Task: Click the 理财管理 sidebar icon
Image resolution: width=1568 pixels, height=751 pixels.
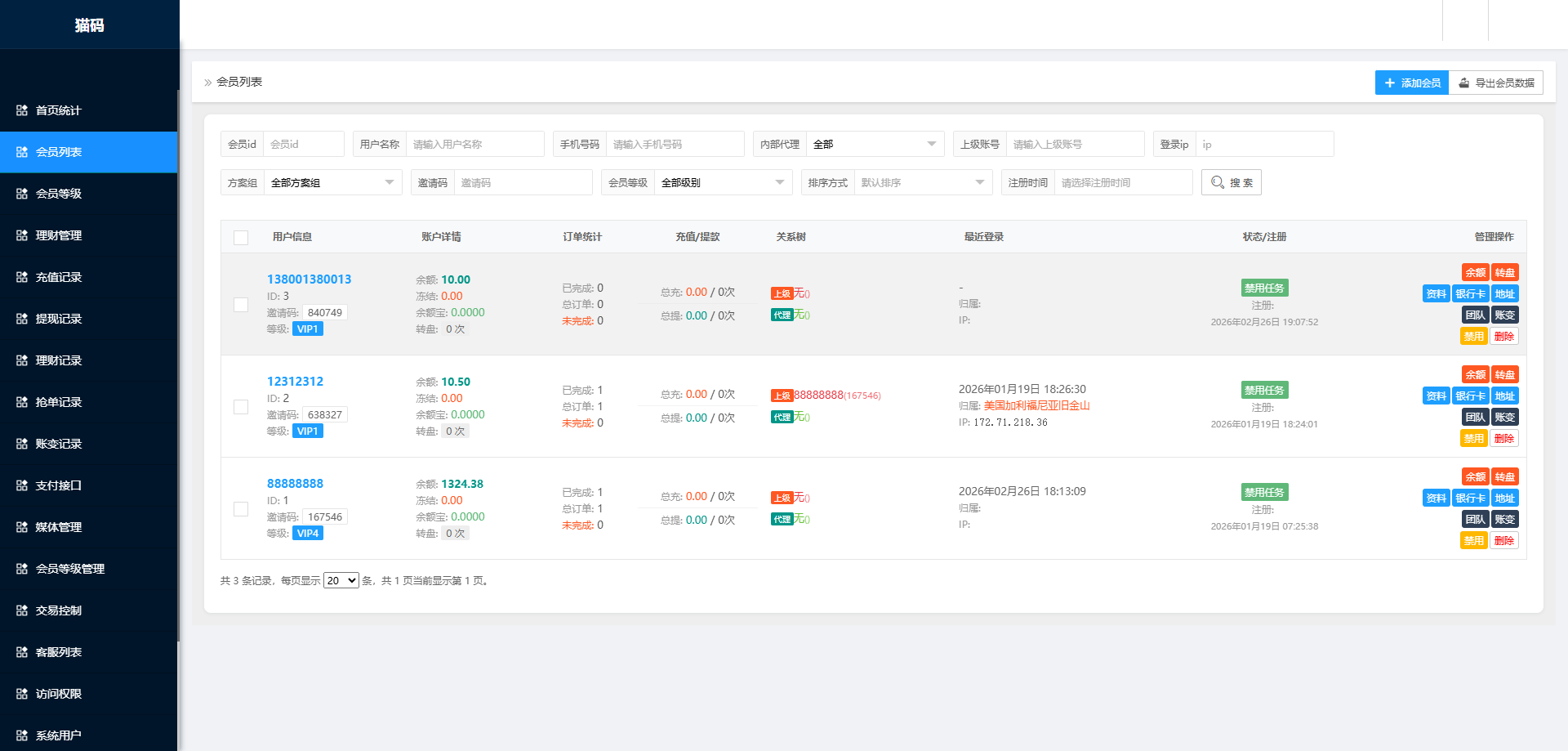Action: pyautogui.click(x=22, y=235)
